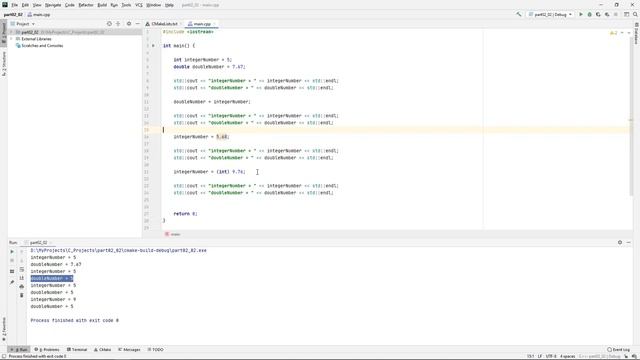Start debugging with the bug icon
The image size is (640, 360).
(589, 14)
